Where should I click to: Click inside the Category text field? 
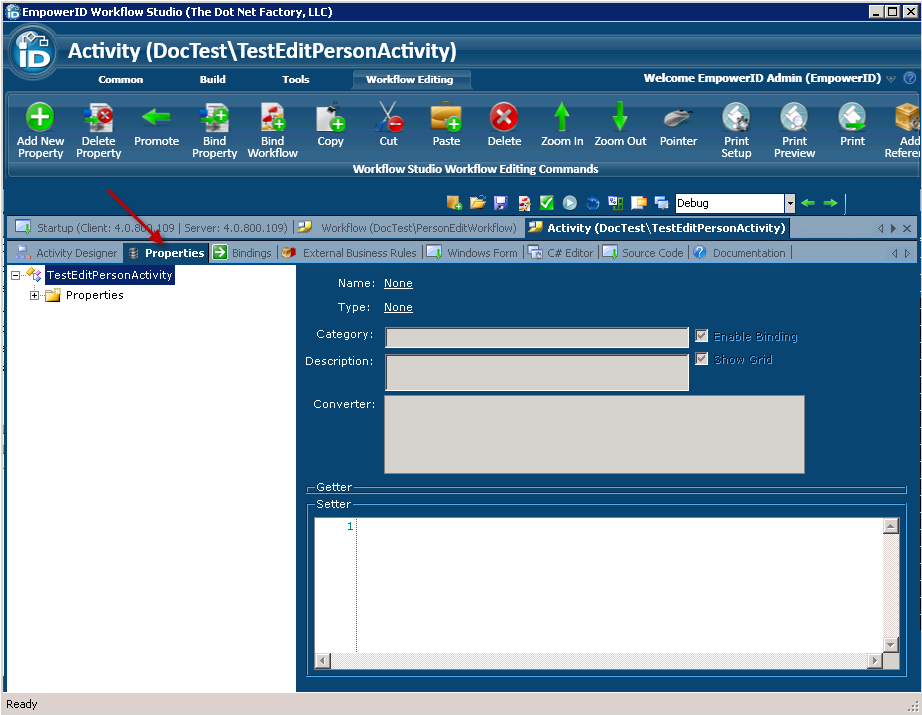pyautogui.click(x=536, y=337)
